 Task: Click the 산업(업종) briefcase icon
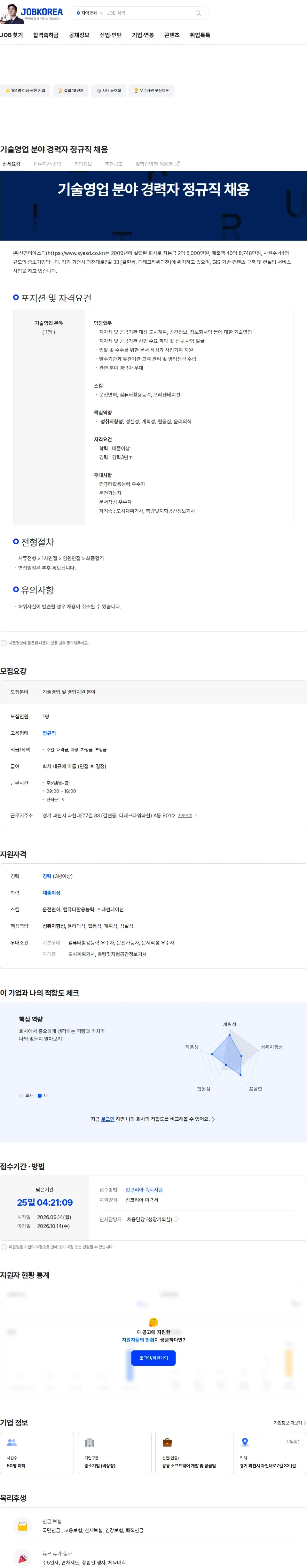167,1442
